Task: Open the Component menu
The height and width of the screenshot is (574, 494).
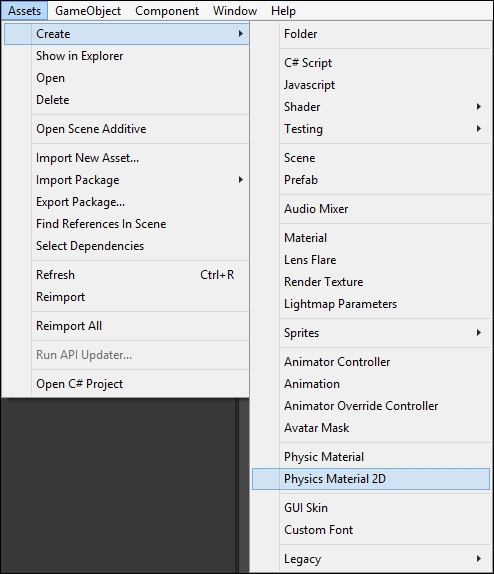Action: coord(167,11)
